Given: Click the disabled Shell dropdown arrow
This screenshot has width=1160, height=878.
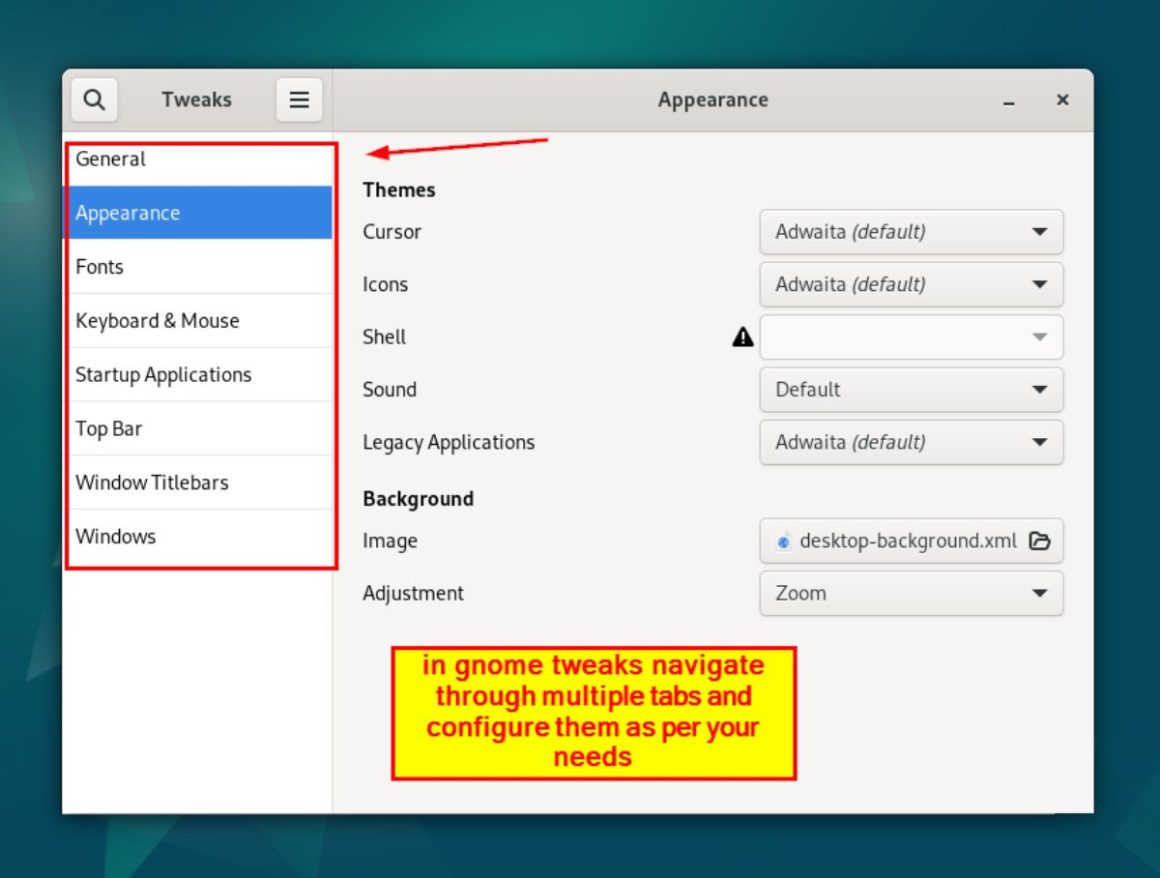Looking at the screenshot, I should (1038, 337).
